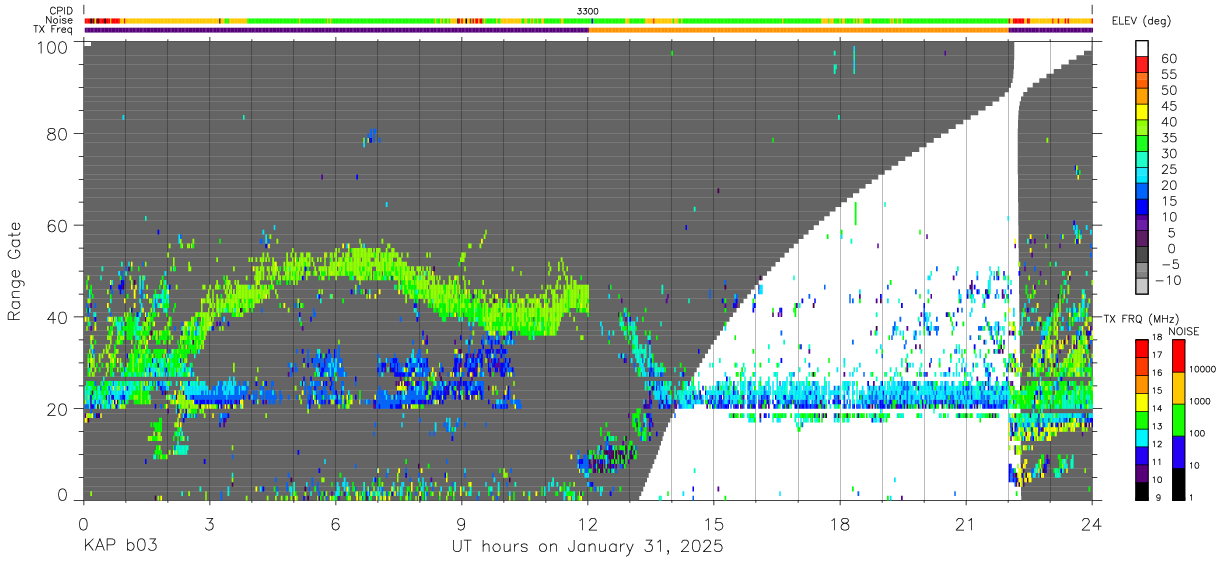1228x567 pixels.
Task: Click the CPID label at top left
Action: (x=61, y=11)
